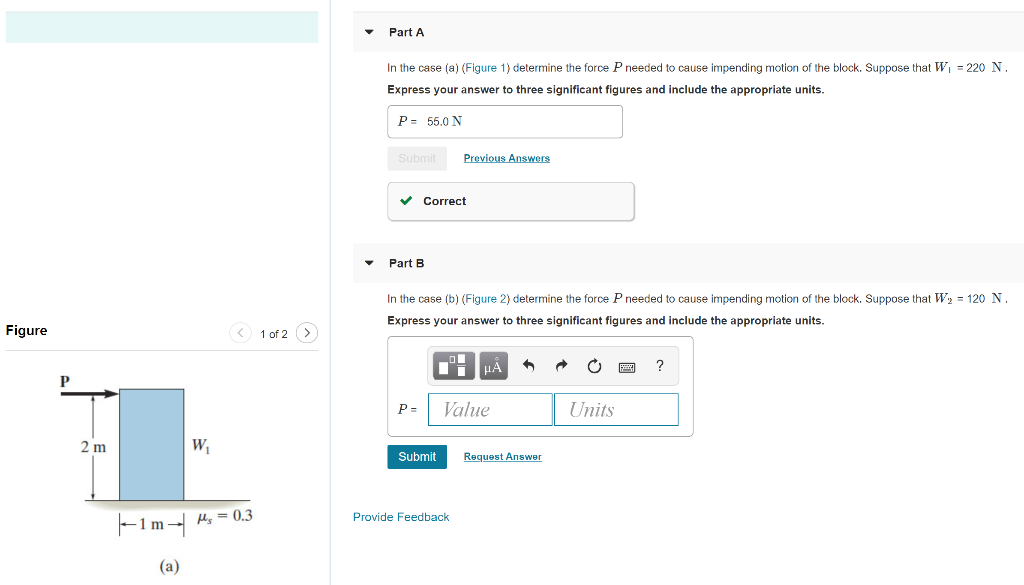
Task: Click the μÅ units symbol icon
Action: [x=491, y=366]
